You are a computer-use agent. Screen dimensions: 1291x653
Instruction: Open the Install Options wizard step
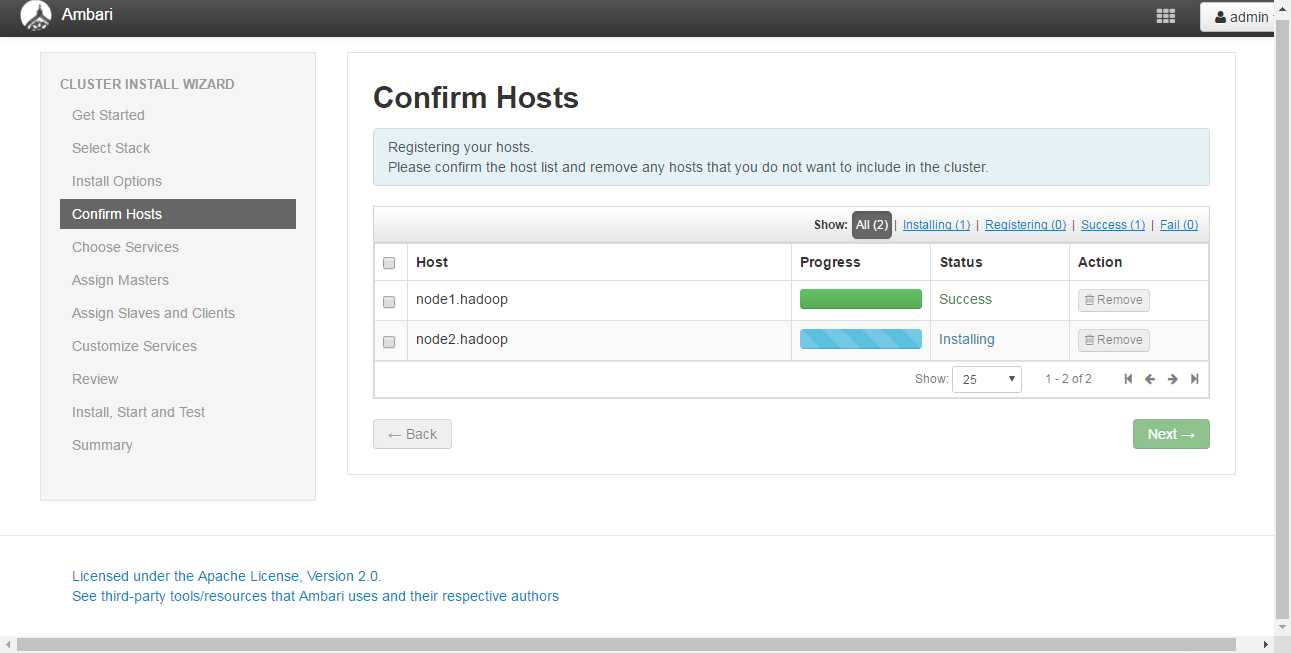(117, 181)
